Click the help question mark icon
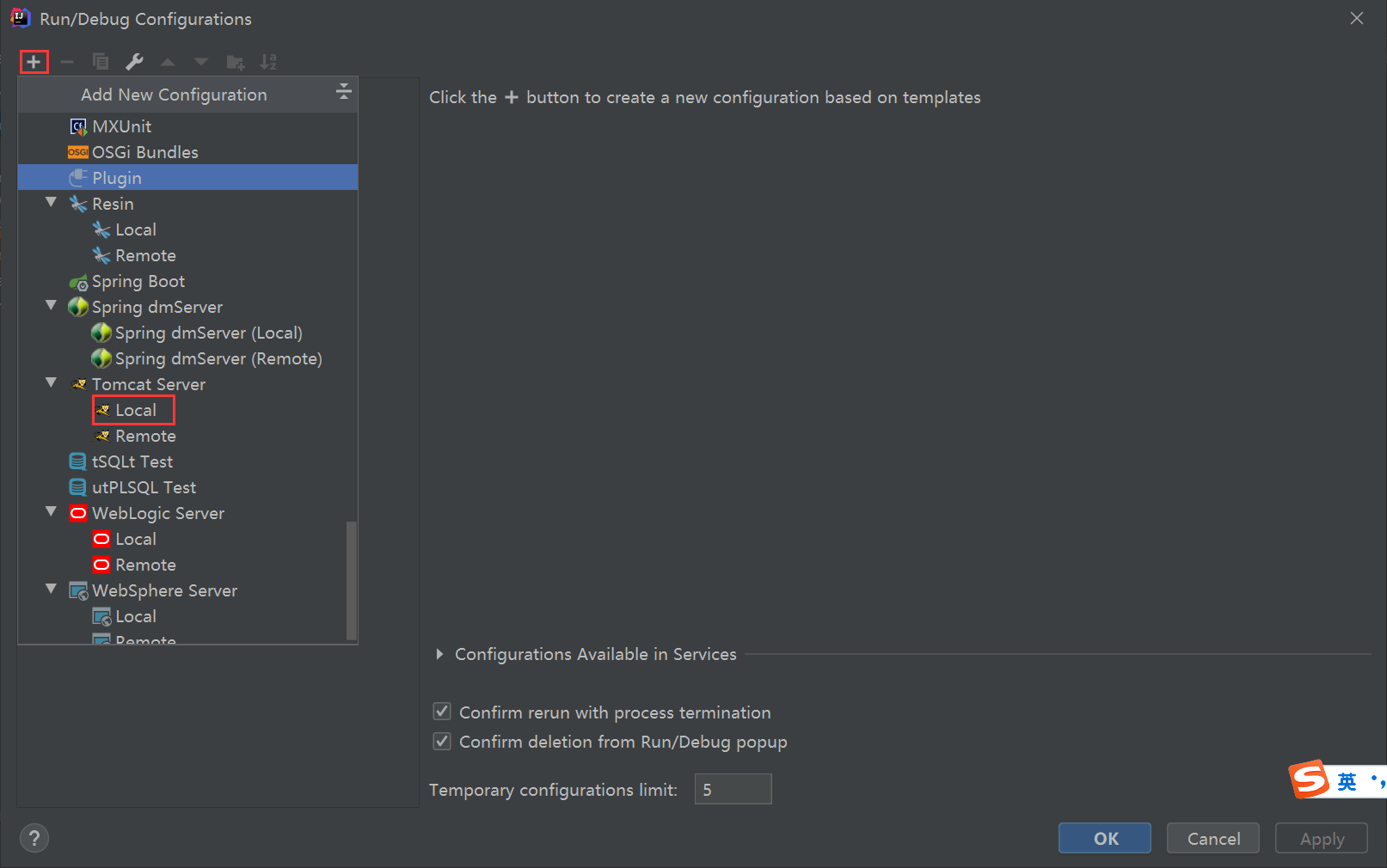This screenshot has height=868, width=1387. pos(34,838)
